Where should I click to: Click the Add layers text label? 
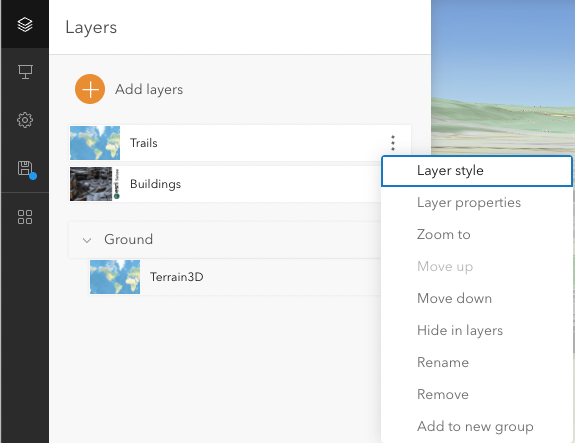pyautogui.click(x=149, y=89)
